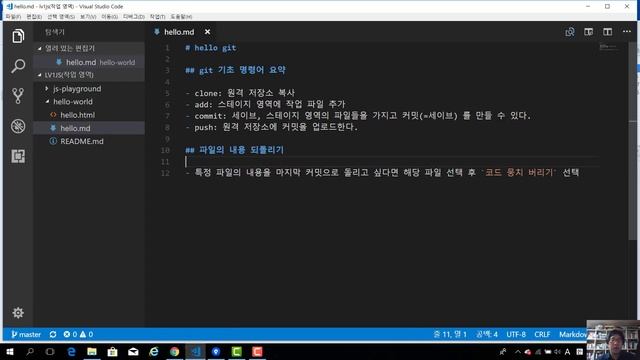
Task: Open Markdown preview to the side
Action: coord(589,32)
